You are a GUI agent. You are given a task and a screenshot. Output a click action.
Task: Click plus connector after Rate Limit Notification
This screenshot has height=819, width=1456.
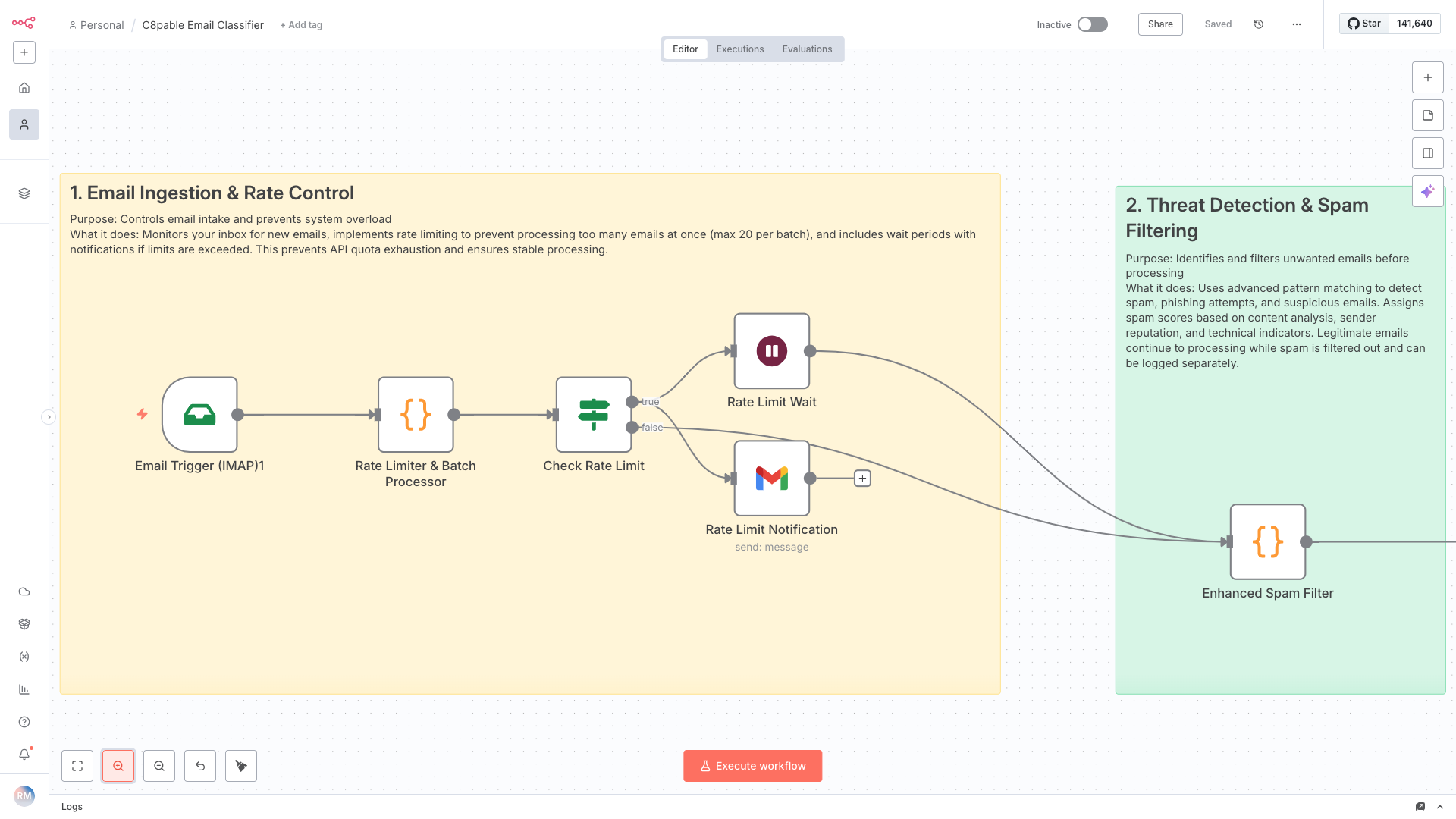(862, 479)
